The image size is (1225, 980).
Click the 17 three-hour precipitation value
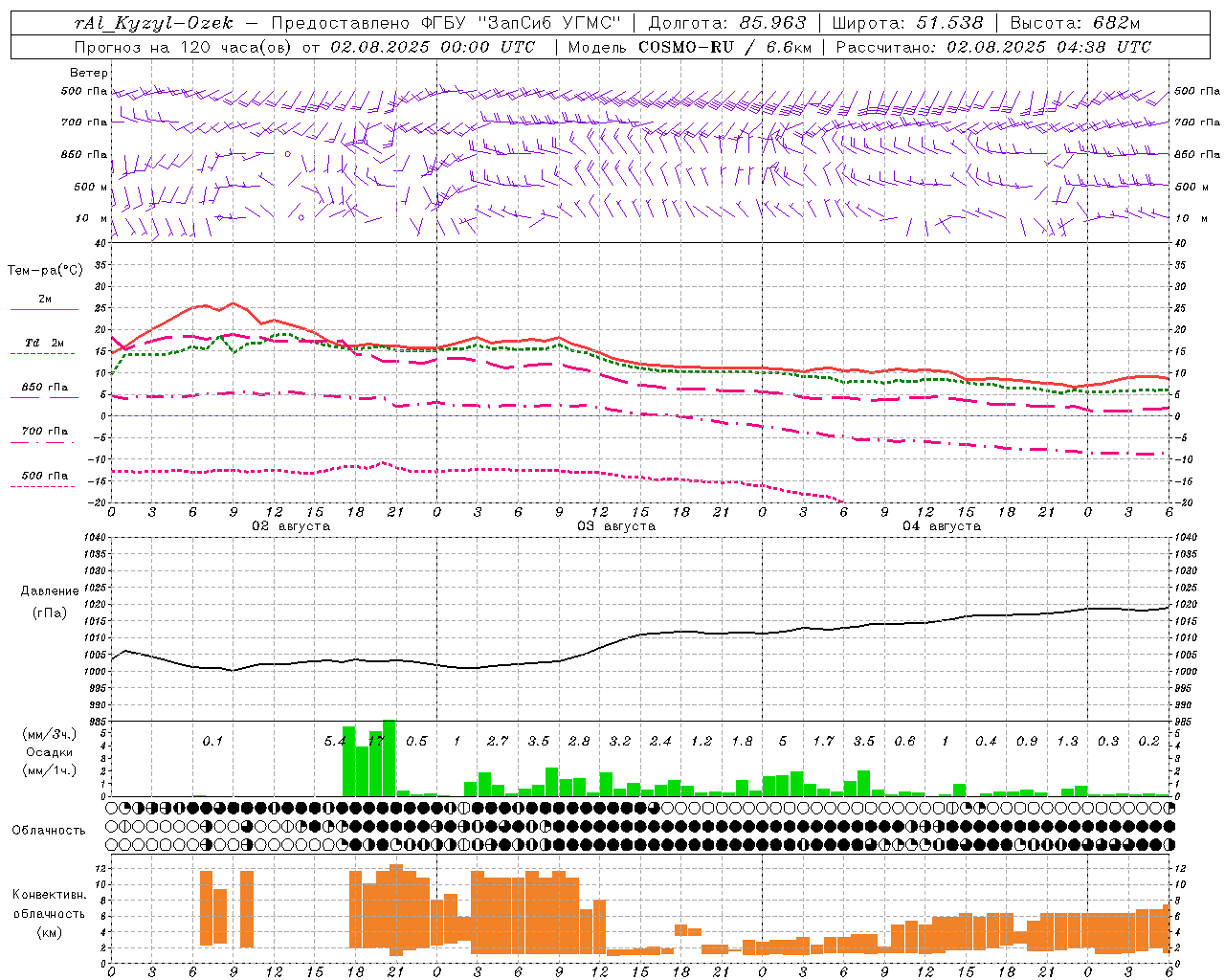376,741
